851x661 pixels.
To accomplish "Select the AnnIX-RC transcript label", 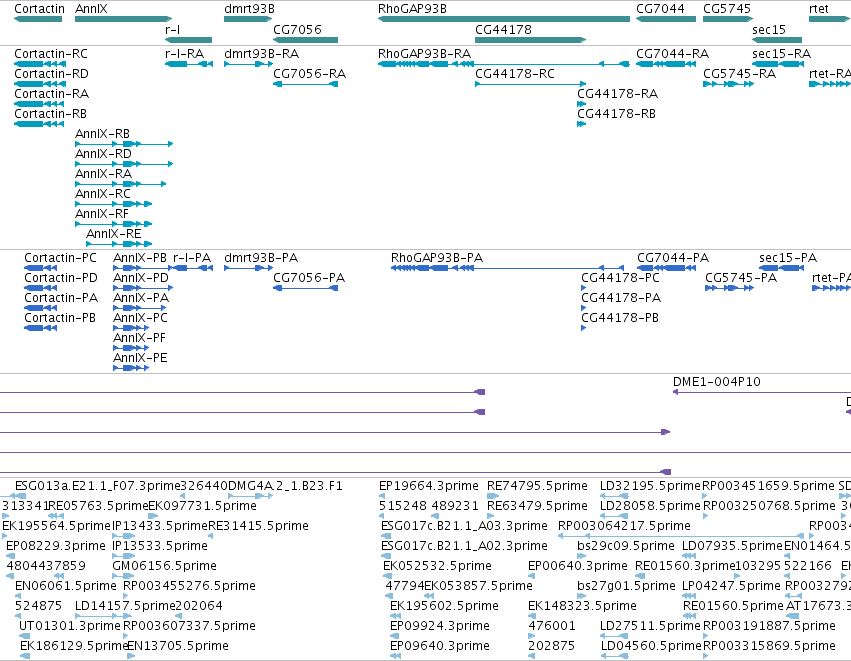I will click(x=103, y=194).
